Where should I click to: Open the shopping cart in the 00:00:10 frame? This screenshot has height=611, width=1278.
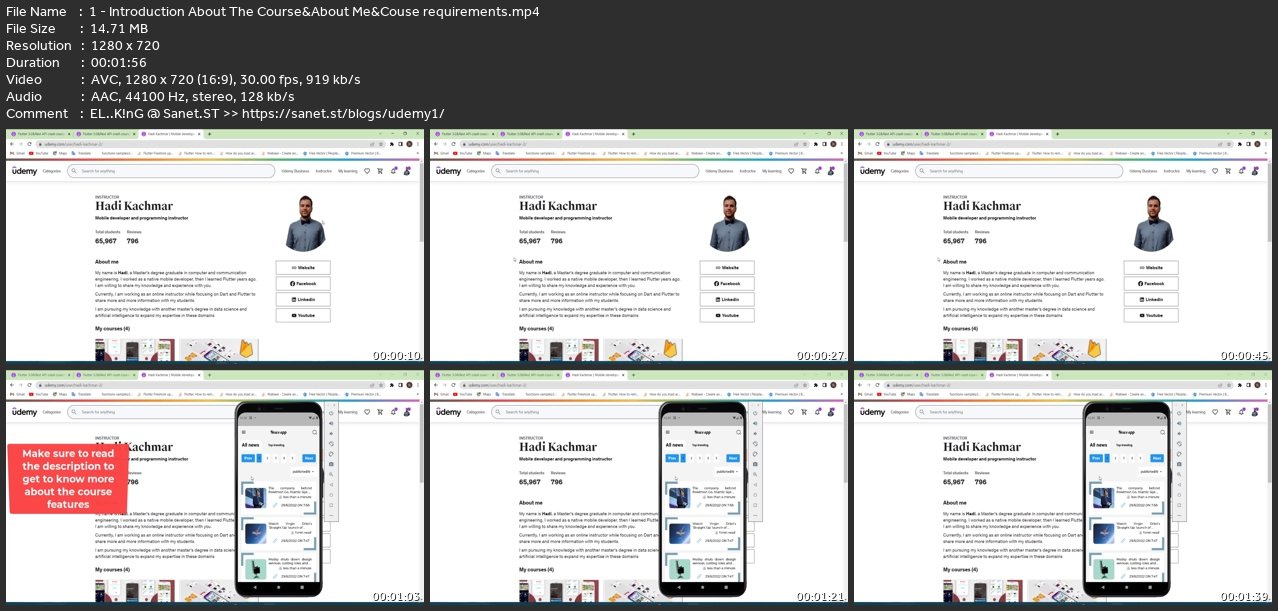pos(381,171)
